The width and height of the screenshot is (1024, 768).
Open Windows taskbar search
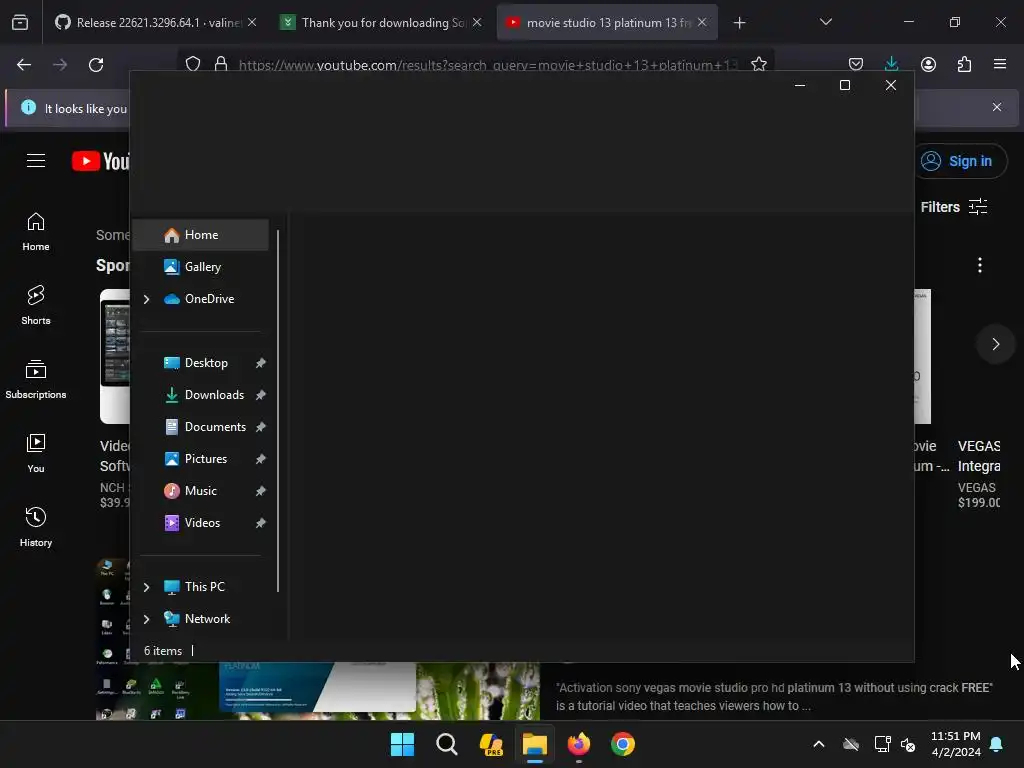[x=447, y=744]
